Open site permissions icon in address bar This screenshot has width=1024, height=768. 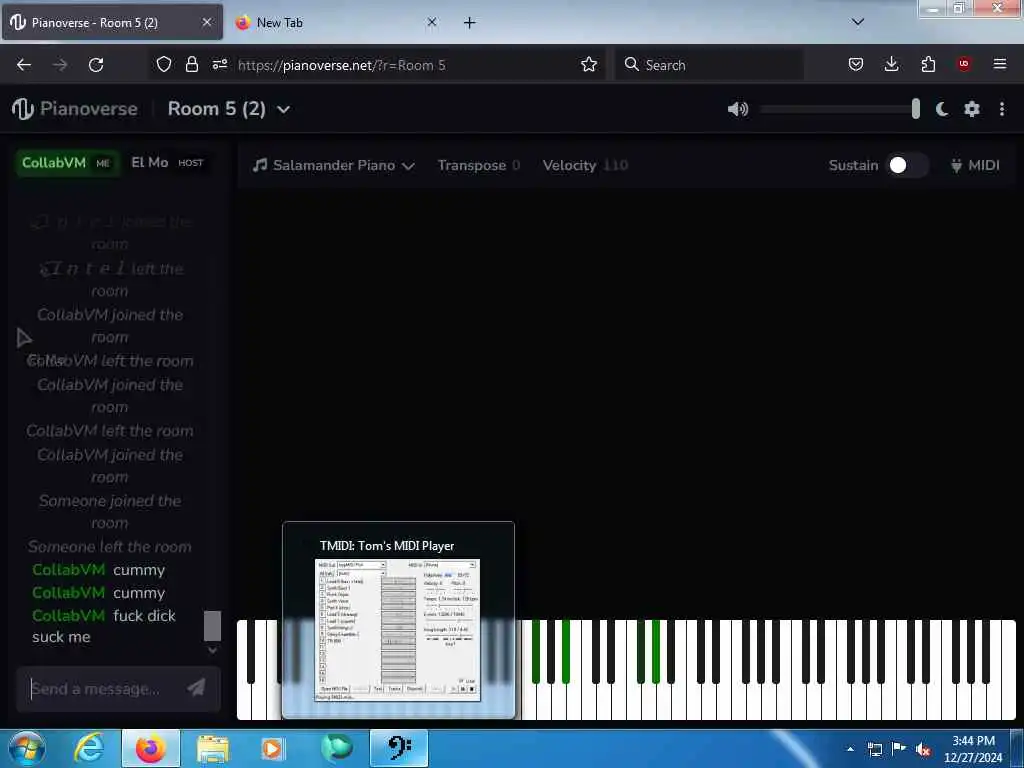pyautogui.click(x=219, y=65)
